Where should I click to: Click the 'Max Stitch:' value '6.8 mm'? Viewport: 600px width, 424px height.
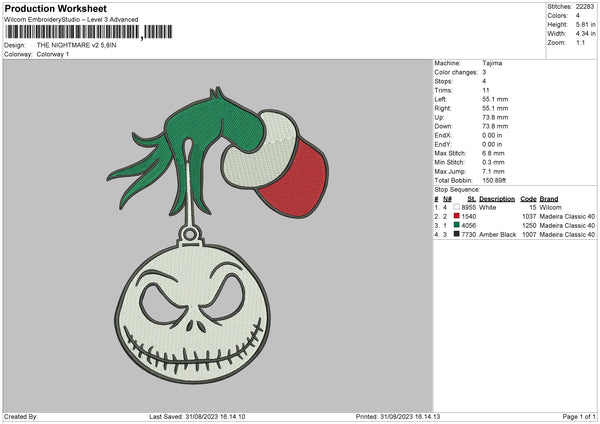point(493,153)
